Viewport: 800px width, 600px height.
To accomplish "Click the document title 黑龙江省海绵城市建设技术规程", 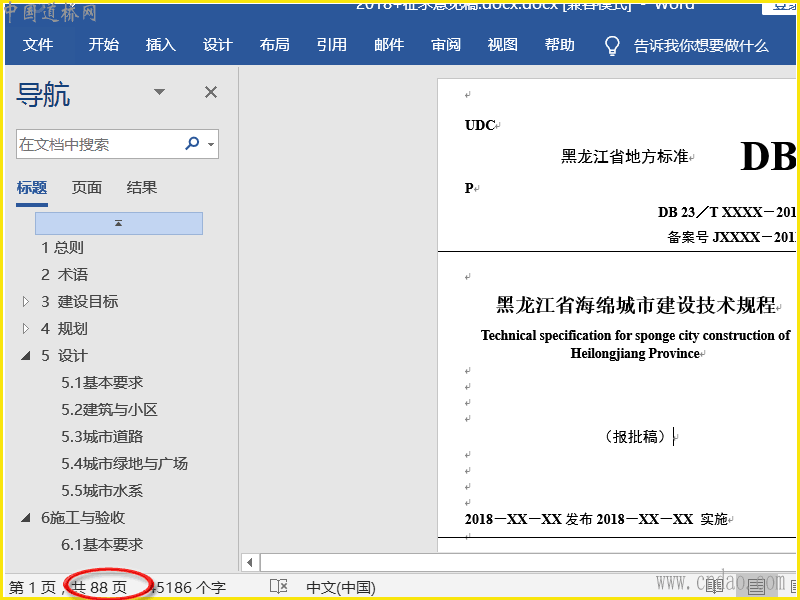I will click(x=636, y=306).
